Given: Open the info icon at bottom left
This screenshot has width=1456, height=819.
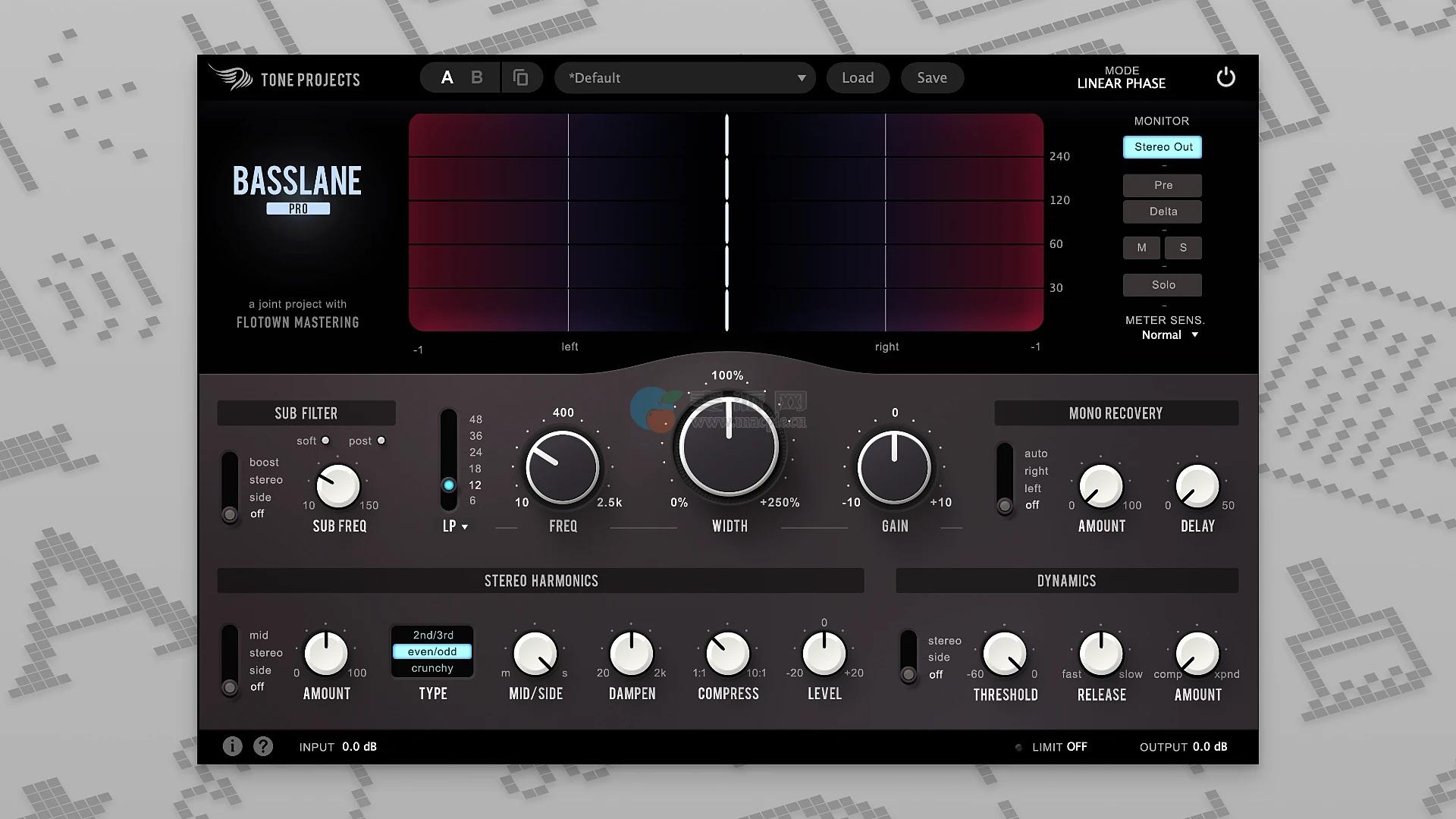Looking at the screenshot, I should tap(232, 746).
